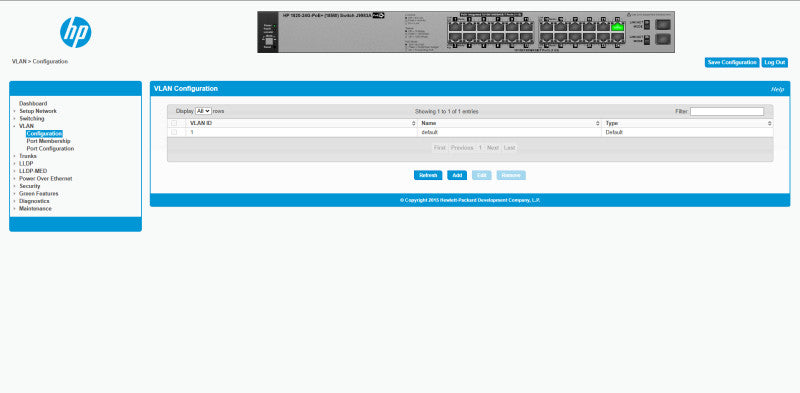This screenshot has height=393, width=800.
Task: Click the green active port 23 on switch image
Action: click(617, 27)
